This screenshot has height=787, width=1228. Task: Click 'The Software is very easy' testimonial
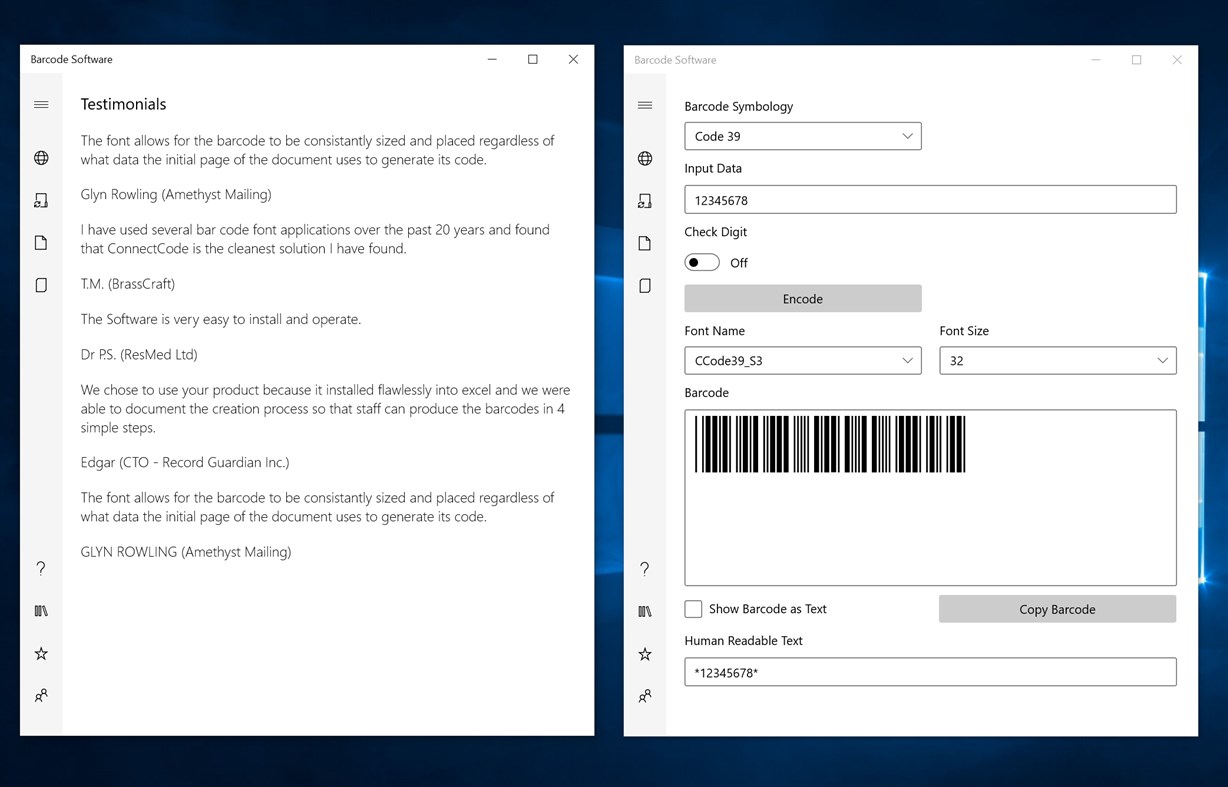[221, 319]
